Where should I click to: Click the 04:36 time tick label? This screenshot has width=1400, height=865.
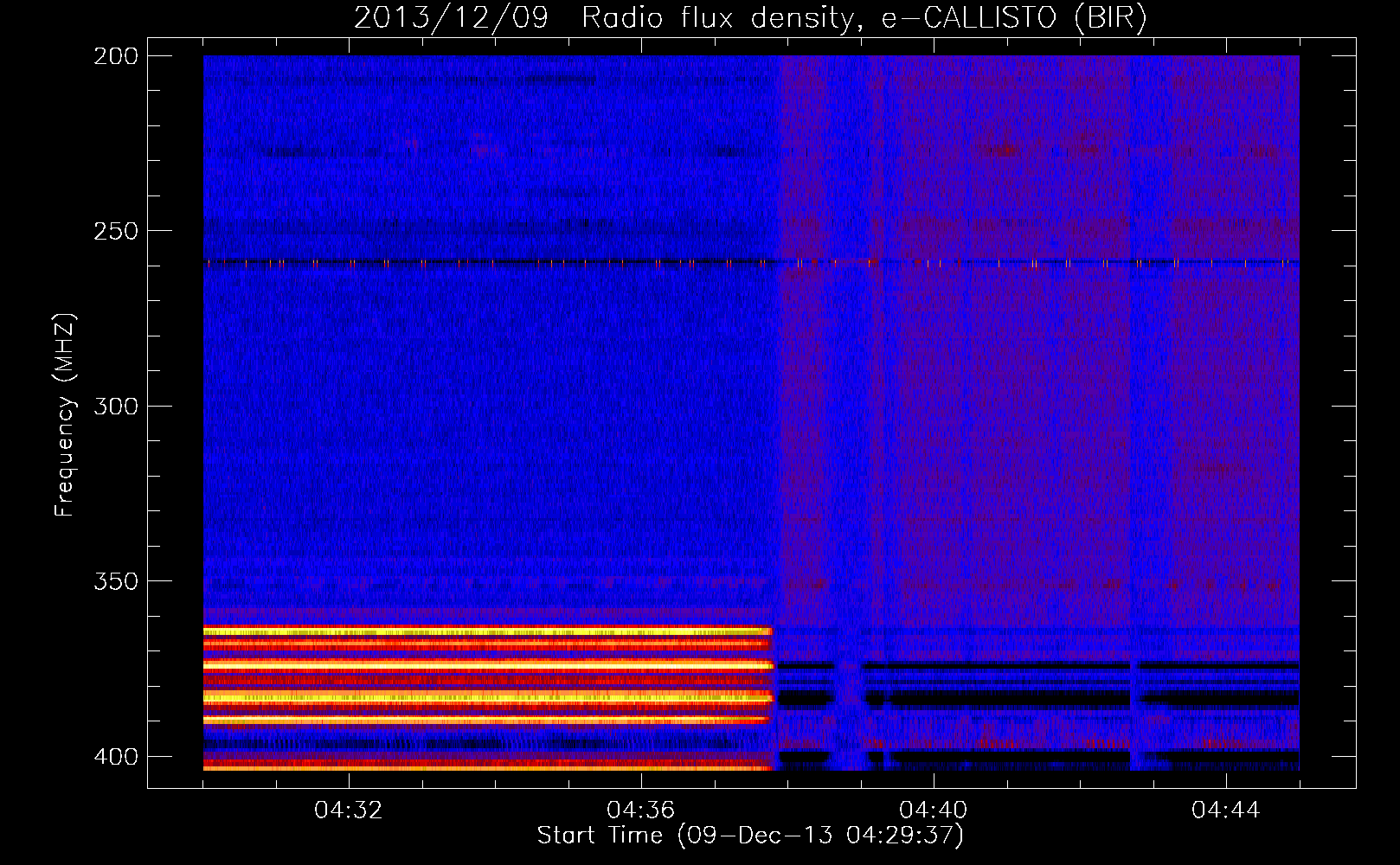[641, 810]
